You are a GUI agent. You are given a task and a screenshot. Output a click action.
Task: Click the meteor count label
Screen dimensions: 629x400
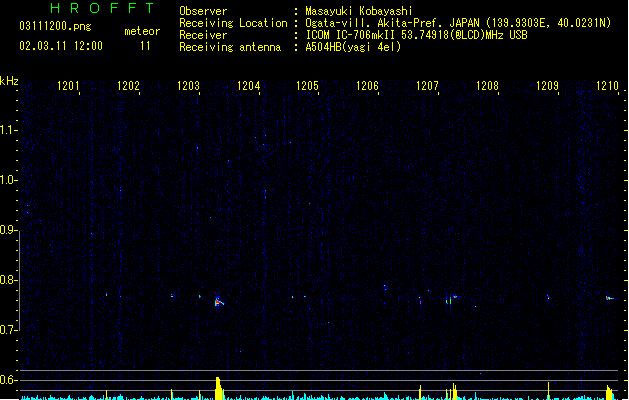click(x=142, y=31)
